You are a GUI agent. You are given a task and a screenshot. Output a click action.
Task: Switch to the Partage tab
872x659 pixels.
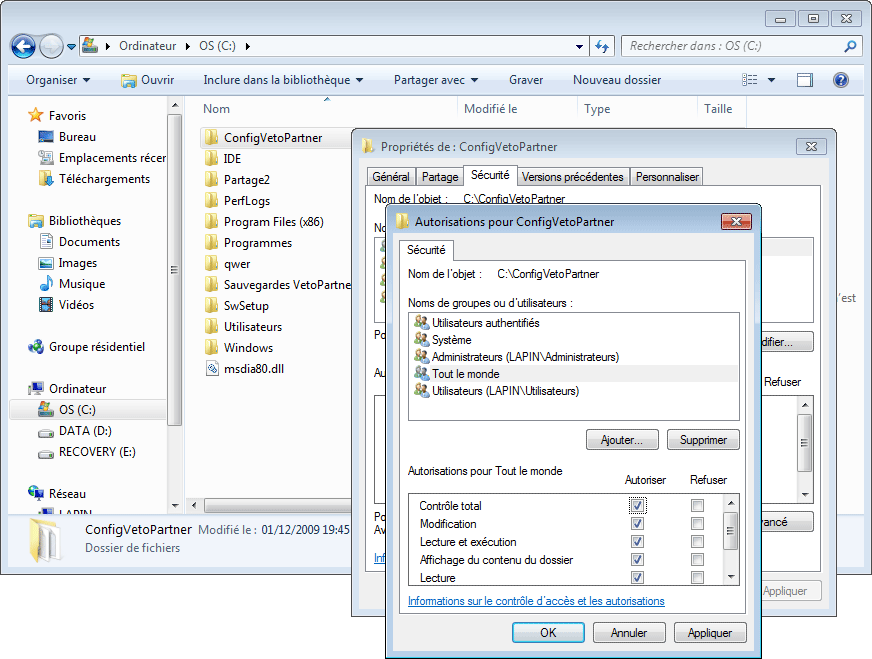440,176
